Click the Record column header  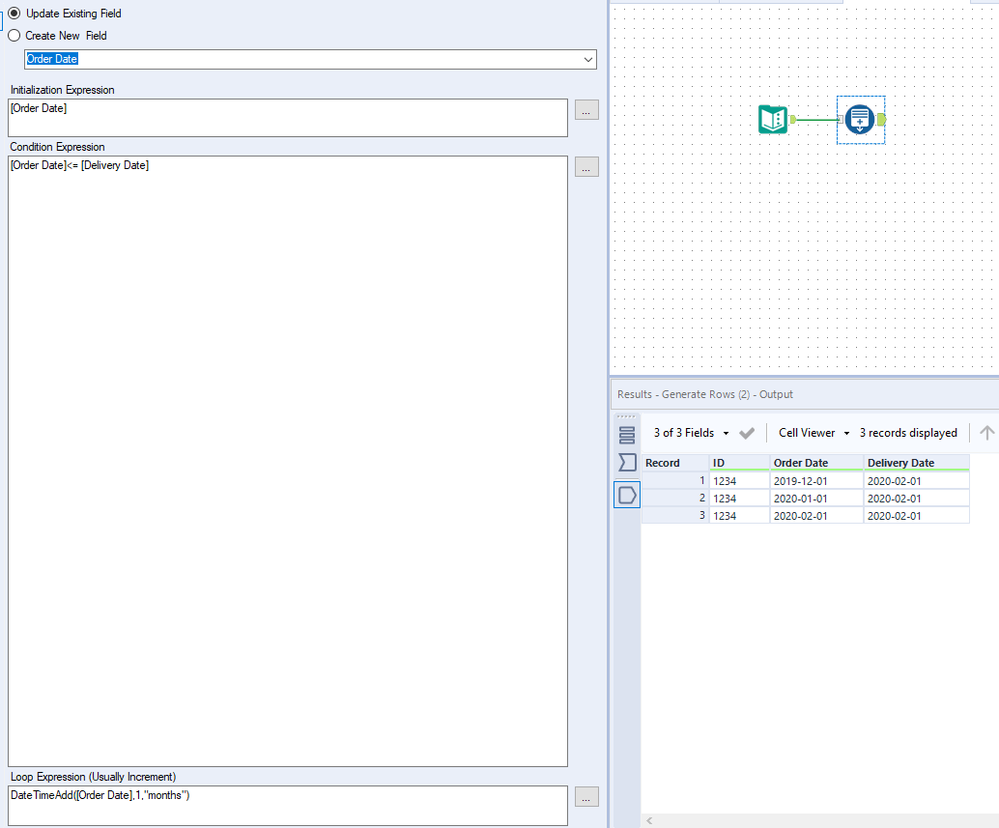coord(675,463)
